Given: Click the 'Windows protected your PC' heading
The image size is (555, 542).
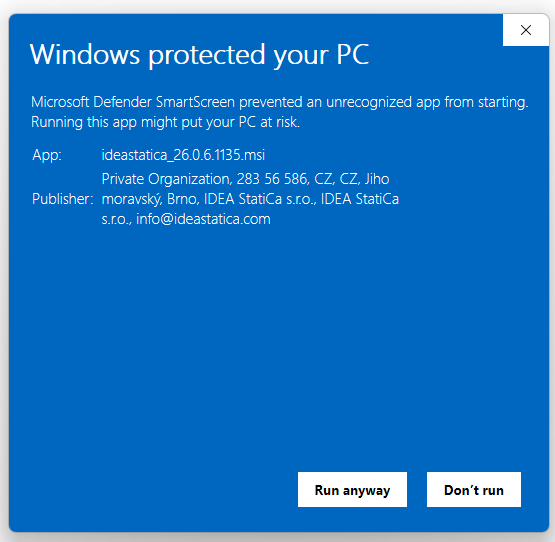Looking at the screenshot, I should pos(199,55).
